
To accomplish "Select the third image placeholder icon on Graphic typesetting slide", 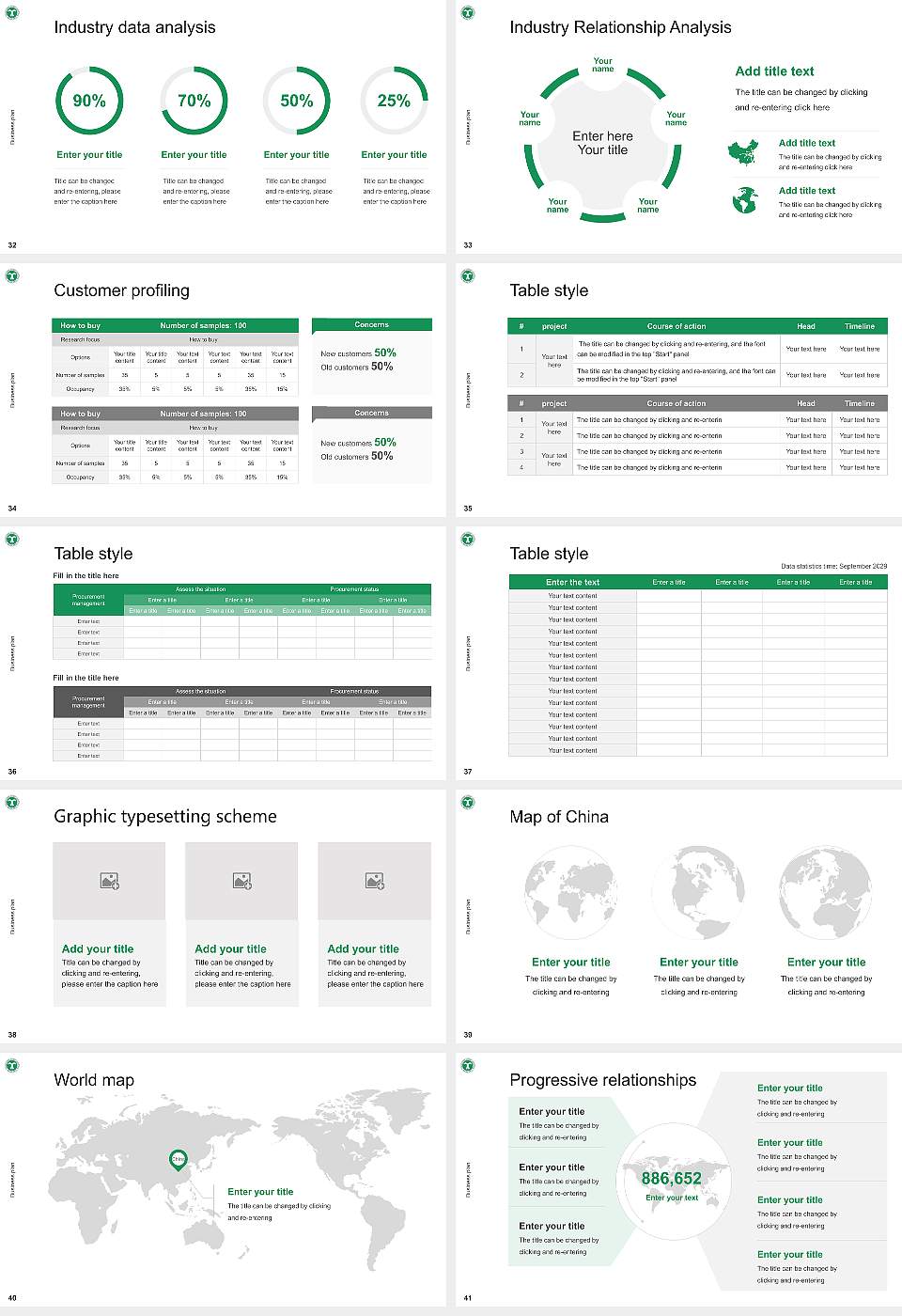I will click(375, 882).
